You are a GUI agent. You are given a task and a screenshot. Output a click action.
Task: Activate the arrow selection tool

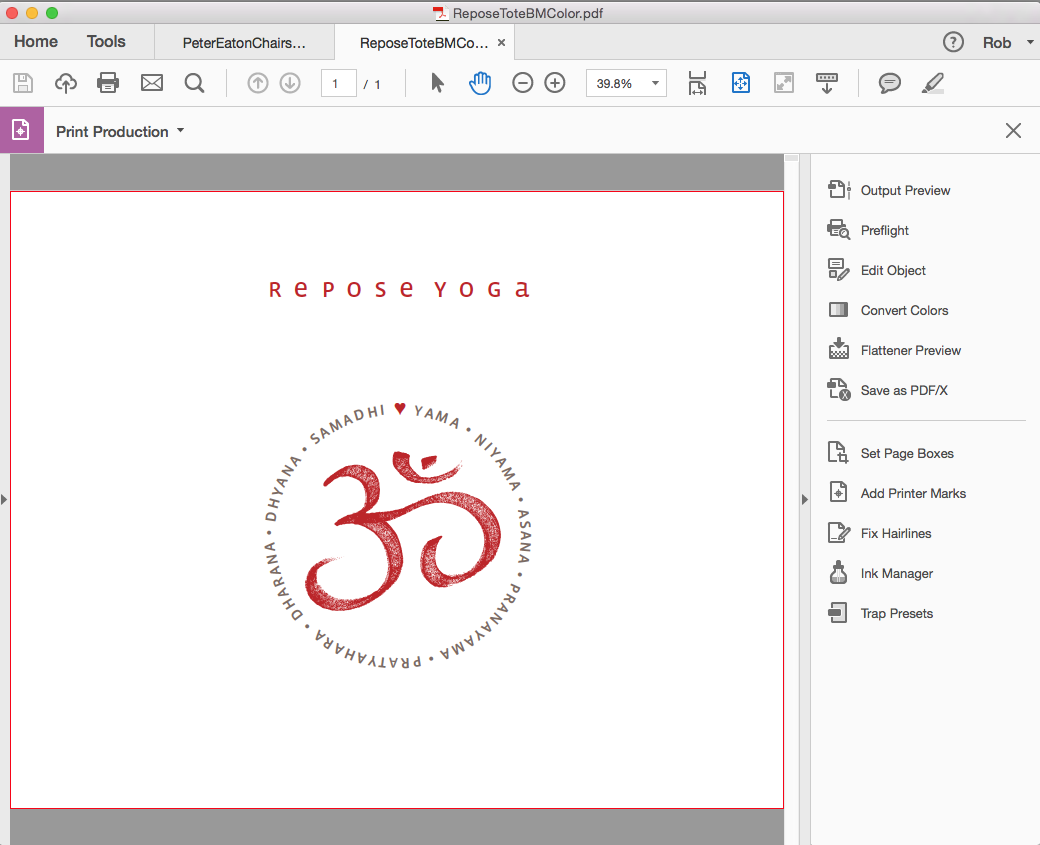(x=437, y=83)
